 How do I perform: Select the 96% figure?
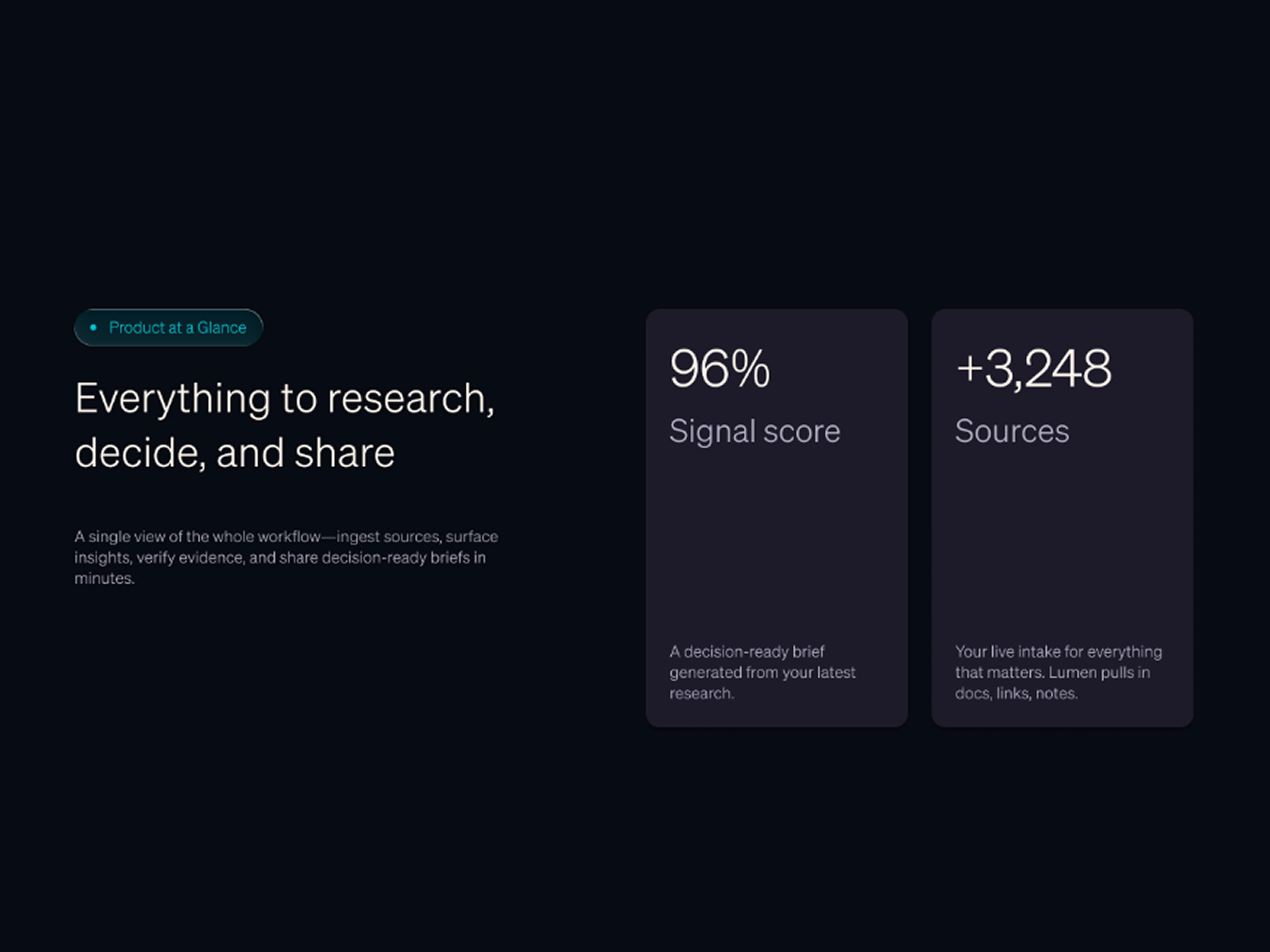(720, 369)
